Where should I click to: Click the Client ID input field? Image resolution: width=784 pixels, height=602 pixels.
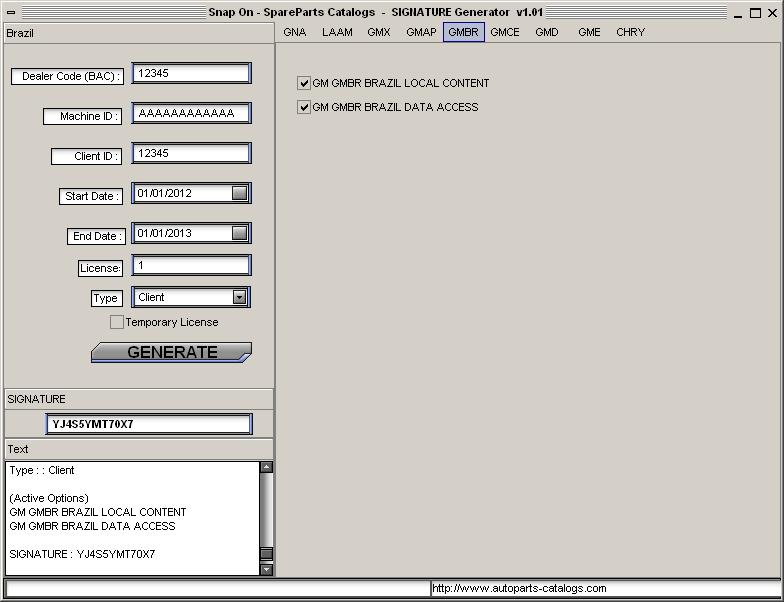pos(192,153)
